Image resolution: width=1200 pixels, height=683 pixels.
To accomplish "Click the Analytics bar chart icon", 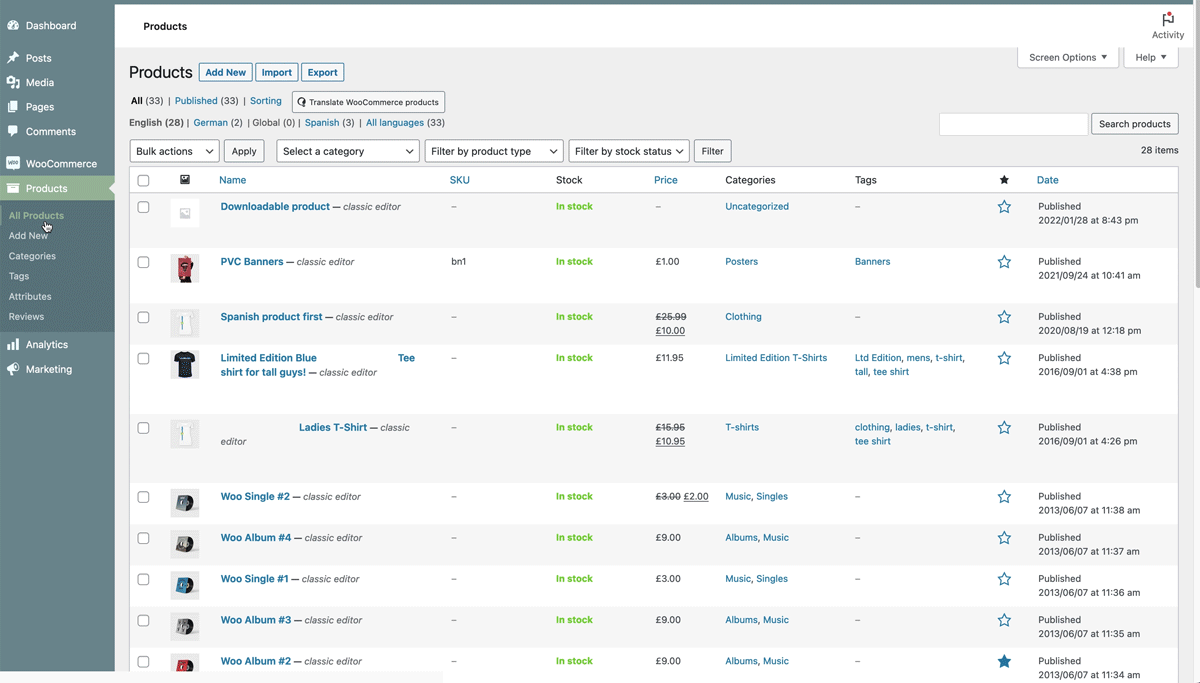I will pyautogui.click(x=13, y=344).
